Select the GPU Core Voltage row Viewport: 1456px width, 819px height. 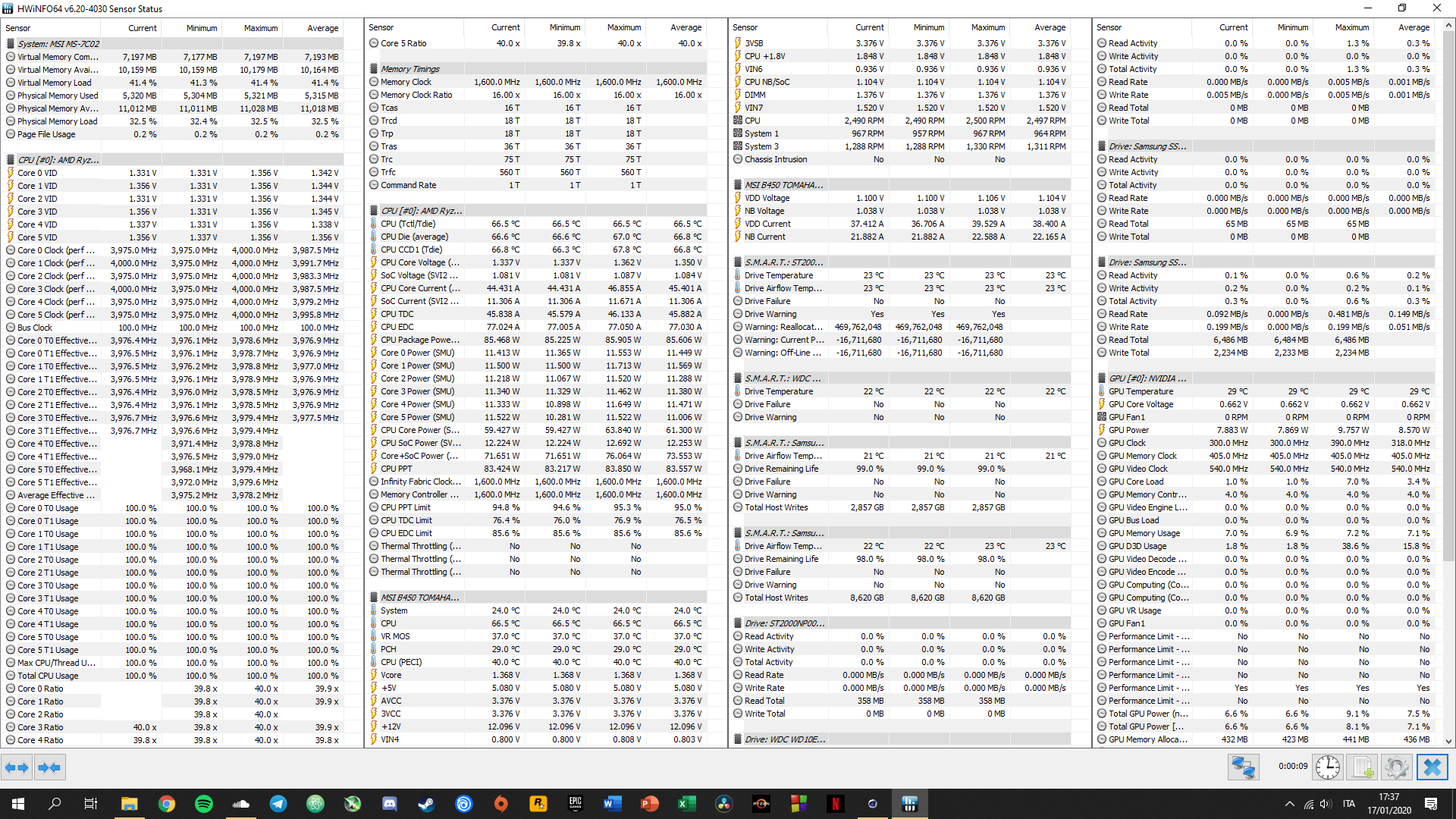[1266, 404]
